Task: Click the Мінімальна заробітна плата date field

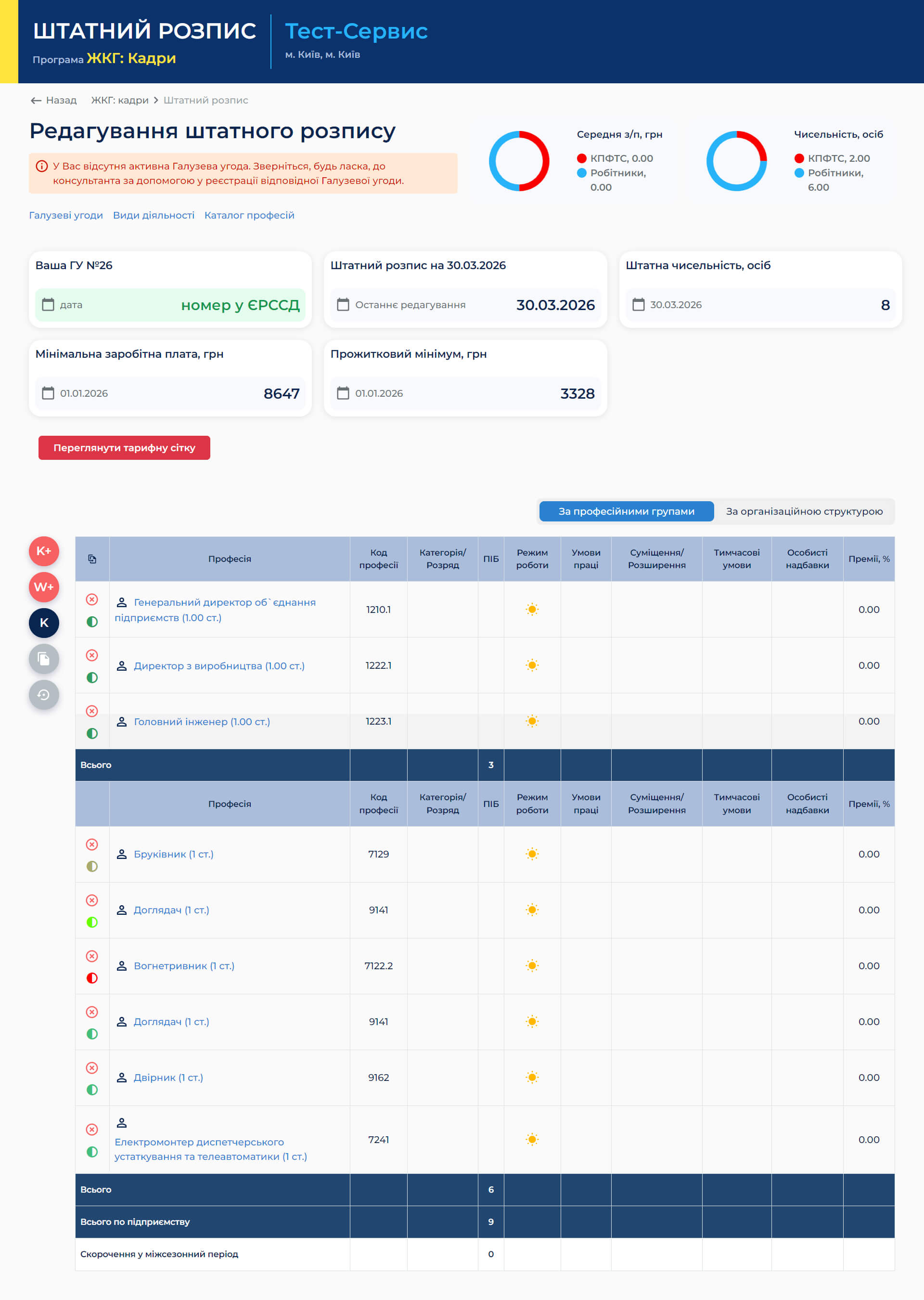Action: [84, 393]
